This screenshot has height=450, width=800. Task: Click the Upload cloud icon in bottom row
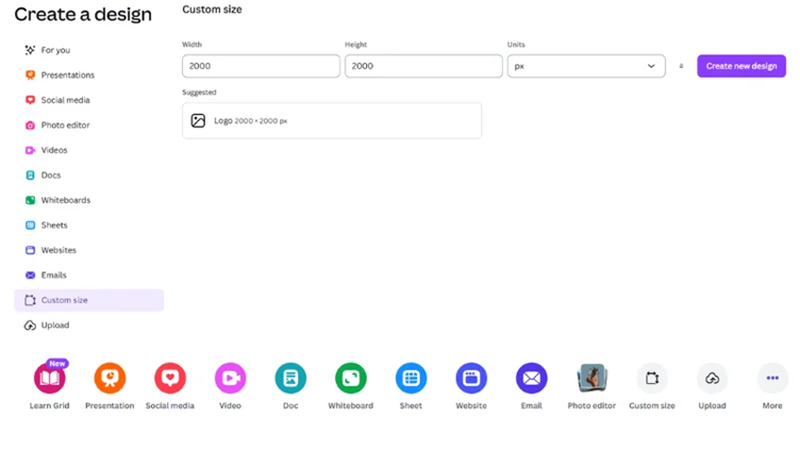point(712,378)
